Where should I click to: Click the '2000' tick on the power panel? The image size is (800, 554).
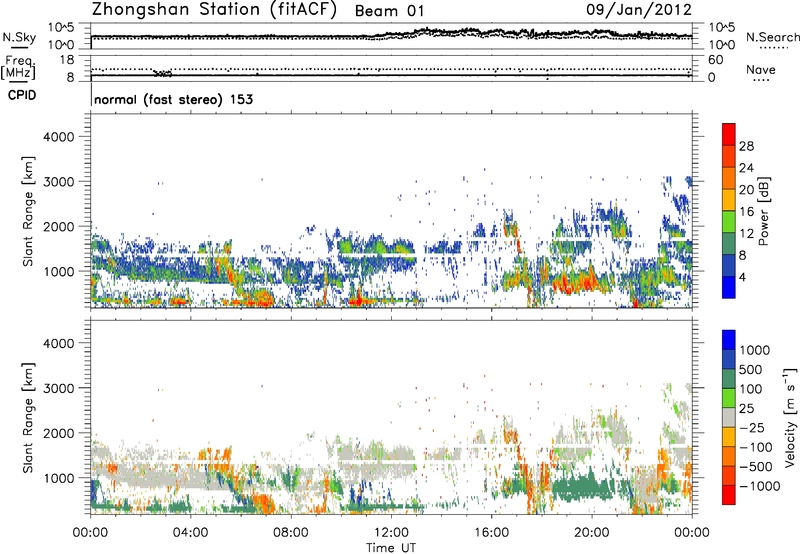tap(59, 226)
